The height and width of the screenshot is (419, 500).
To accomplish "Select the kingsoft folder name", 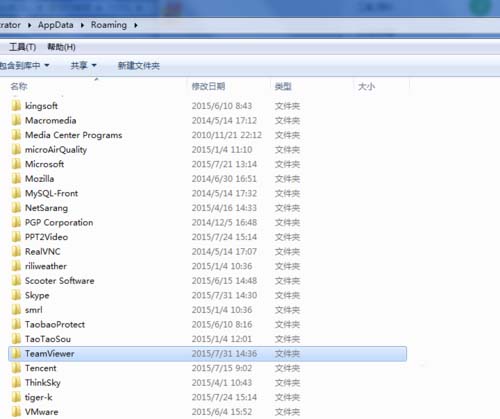I will tap(41, 106).
